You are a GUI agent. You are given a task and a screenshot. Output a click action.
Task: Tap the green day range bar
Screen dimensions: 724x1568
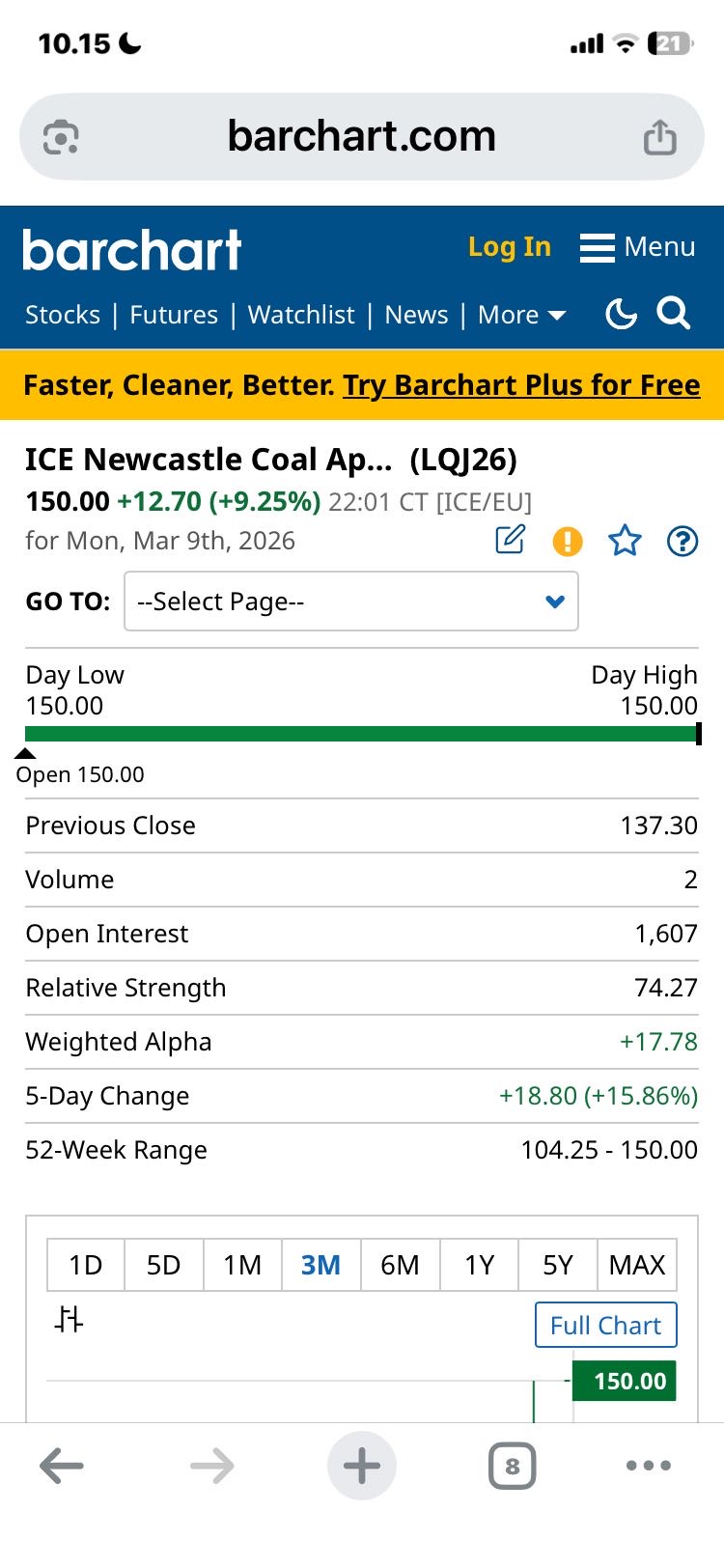point(361,734)
